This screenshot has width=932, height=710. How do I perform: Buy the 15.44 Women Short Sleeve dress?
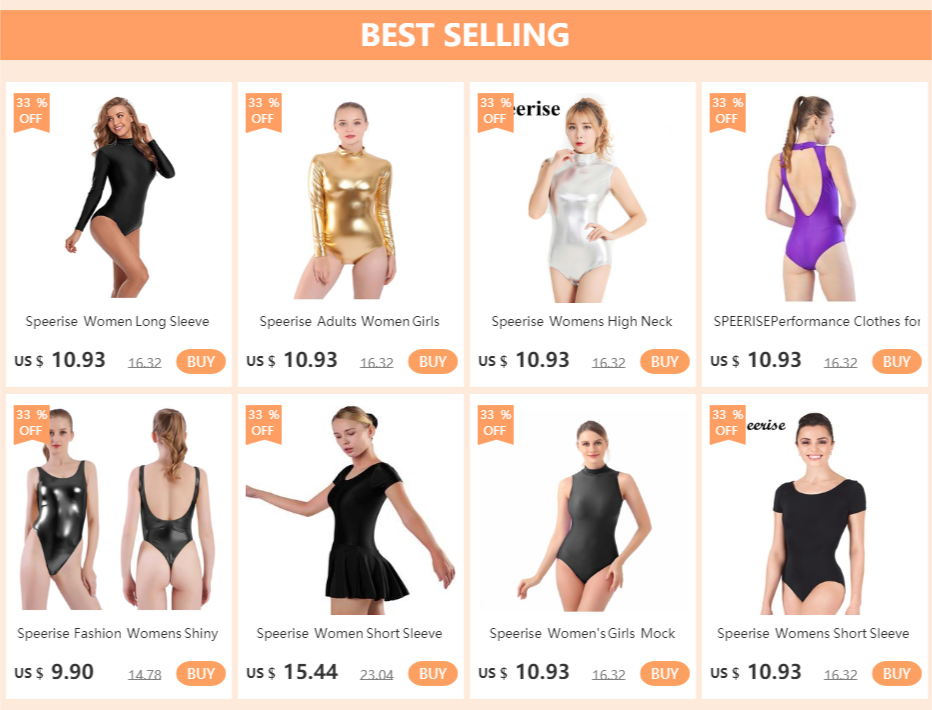[x=433, y=673]
